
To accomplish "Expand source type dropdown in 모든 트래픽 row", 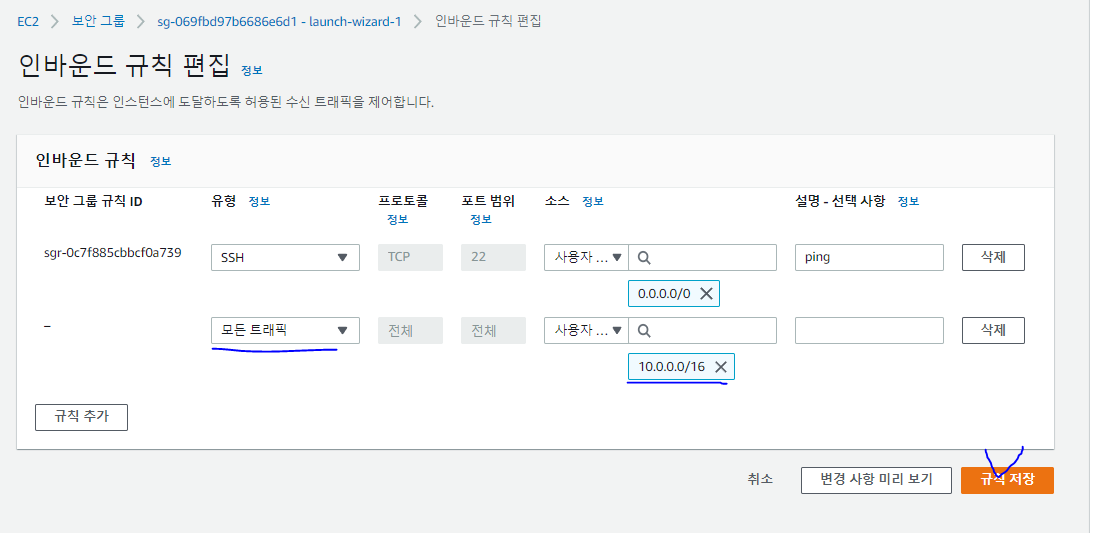I will 586,330.
